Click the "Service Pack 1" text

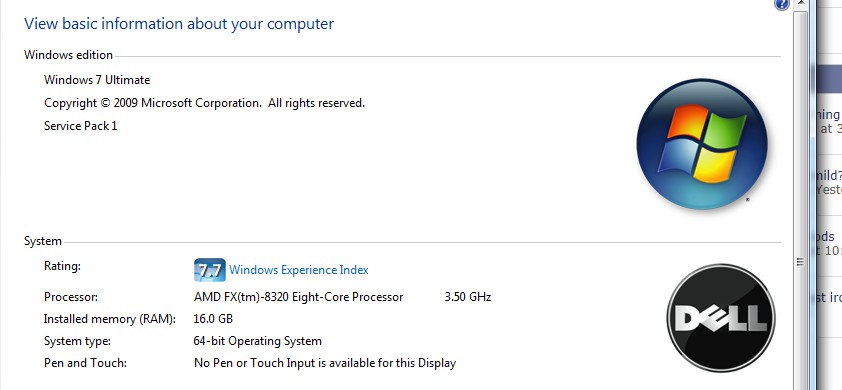(x=81, y=126)
